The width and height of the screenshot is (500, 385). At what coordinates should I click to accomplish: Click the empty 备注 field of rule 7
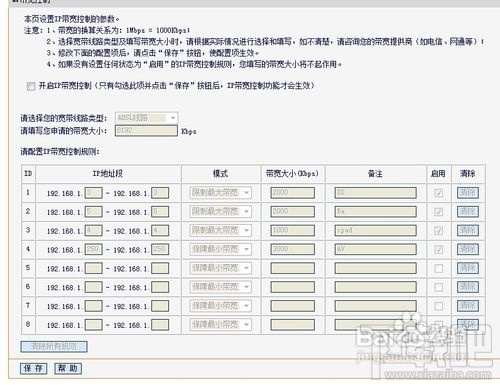376,306
